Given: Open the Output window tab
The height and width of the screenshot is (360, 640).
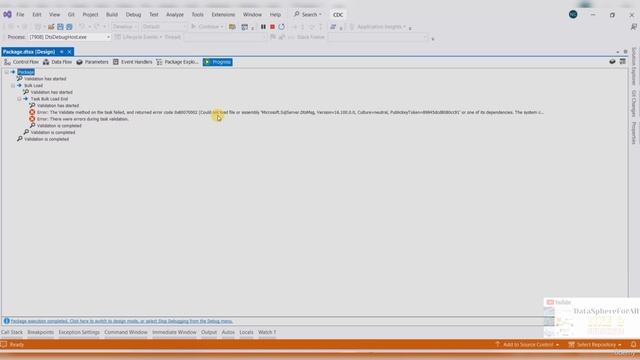Looking at the screenshot, I should pyautogui.click(x=209, y=332).
